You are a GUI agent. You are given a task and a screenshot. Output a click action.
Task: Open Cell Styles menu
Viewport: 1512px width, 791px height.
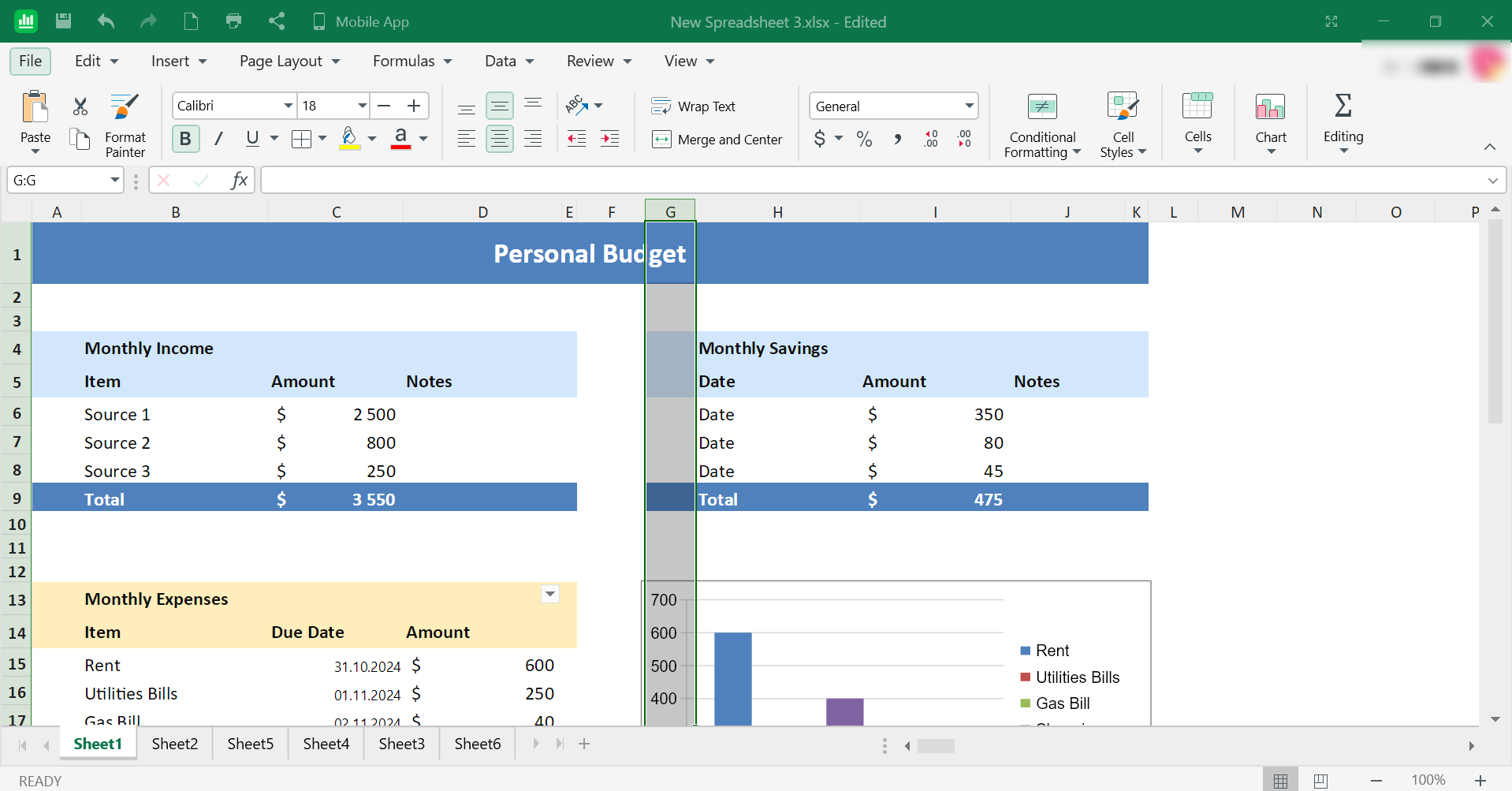coord(1123,125)
